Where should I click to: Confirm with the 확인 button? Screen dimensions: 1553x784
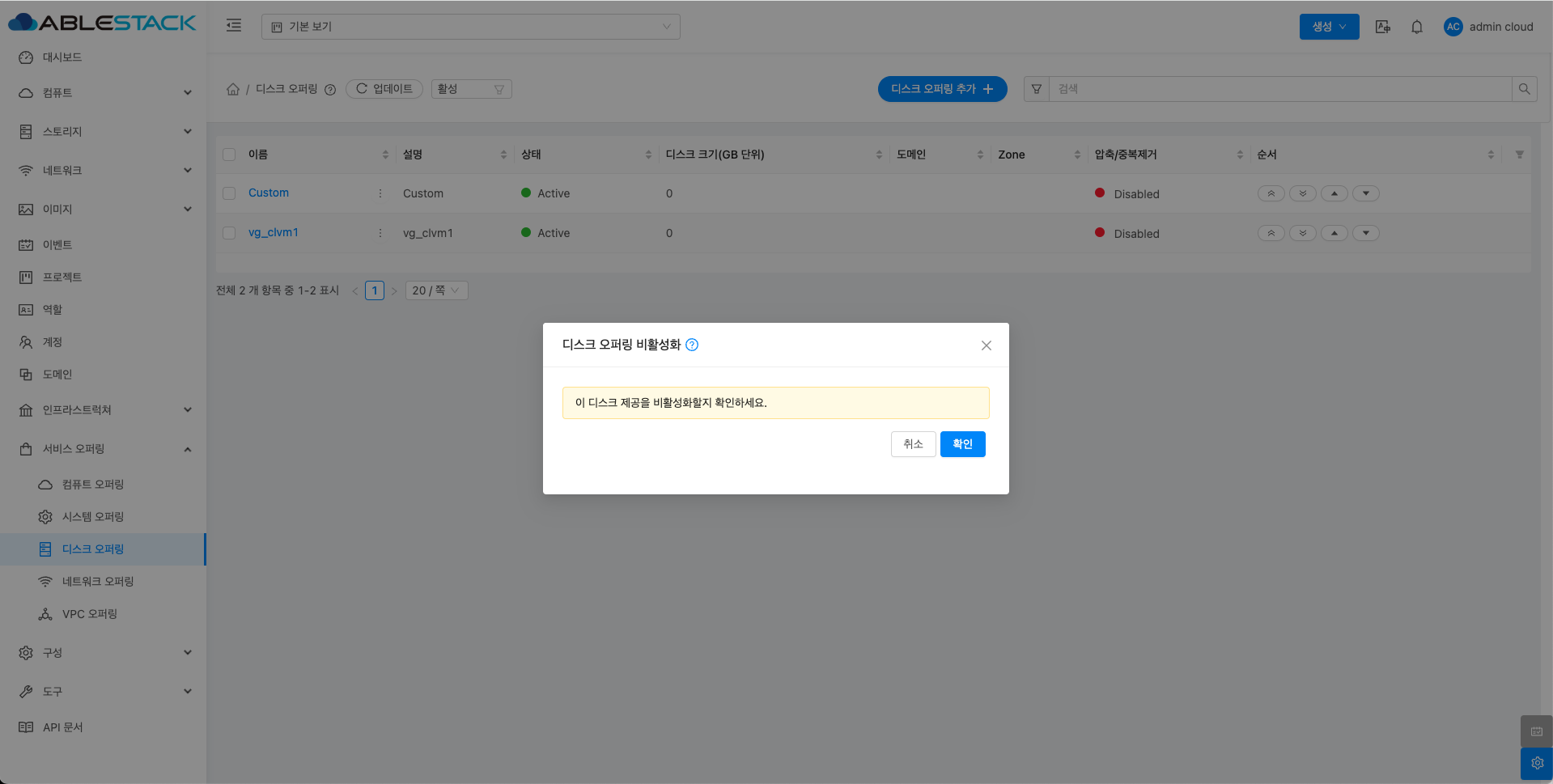(962, 444)
